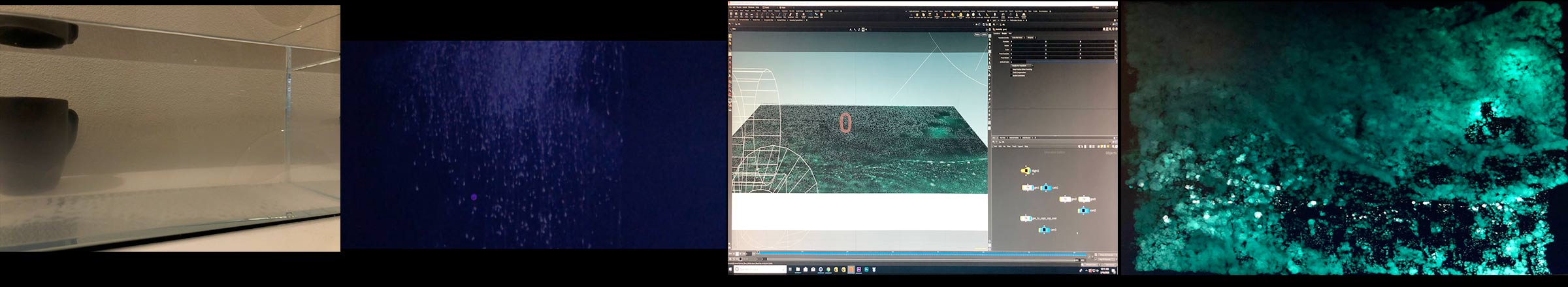Open the File menu in Houdini
Screen dimensions: 1568x287
coord(730,7)
